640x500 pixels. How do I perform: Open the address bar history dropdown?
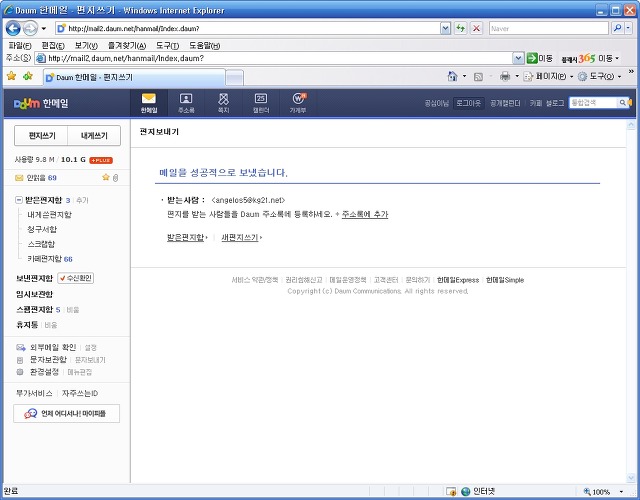point(445,28)
